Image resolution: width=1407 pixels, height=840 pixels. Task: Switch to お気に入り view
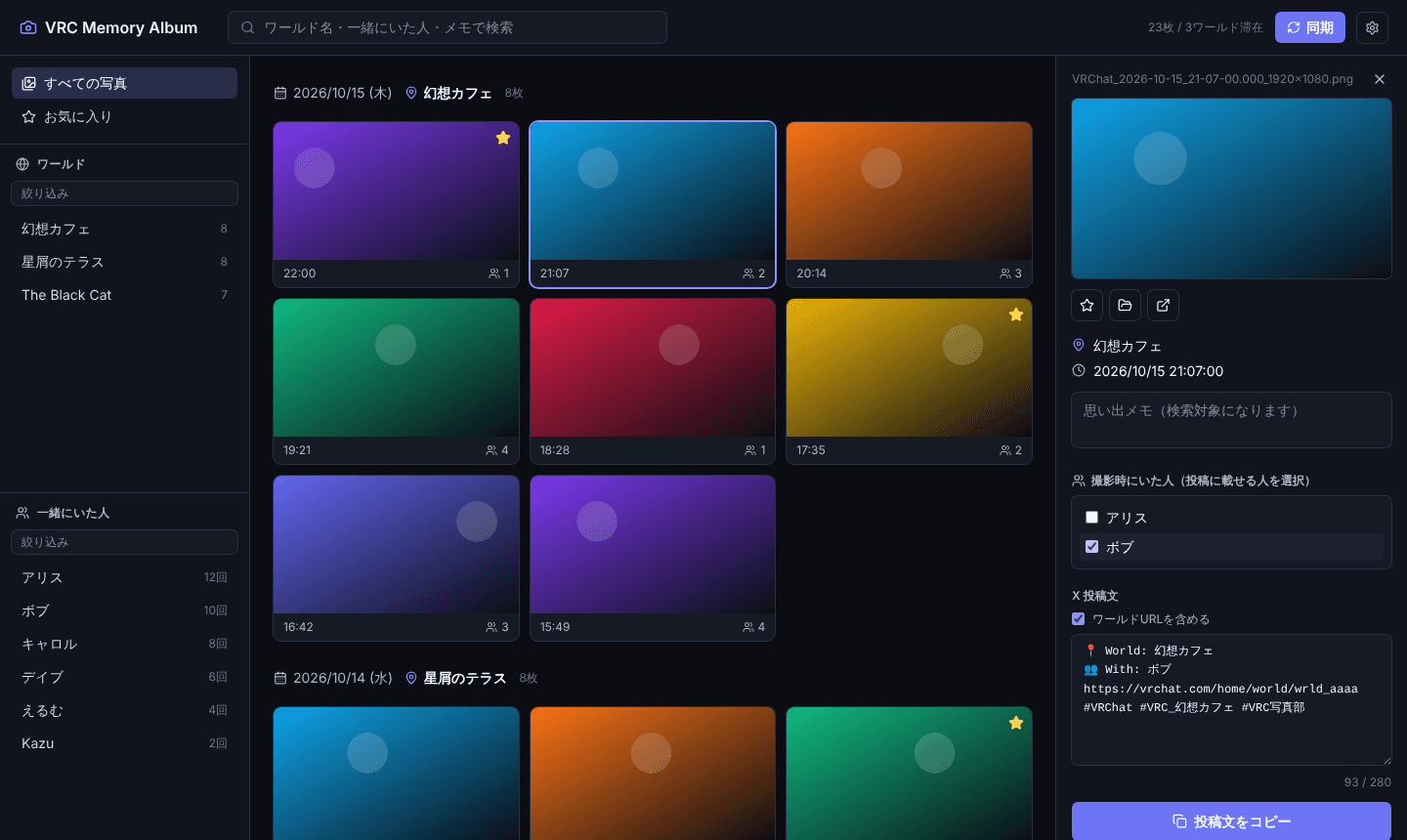point(124,116)
